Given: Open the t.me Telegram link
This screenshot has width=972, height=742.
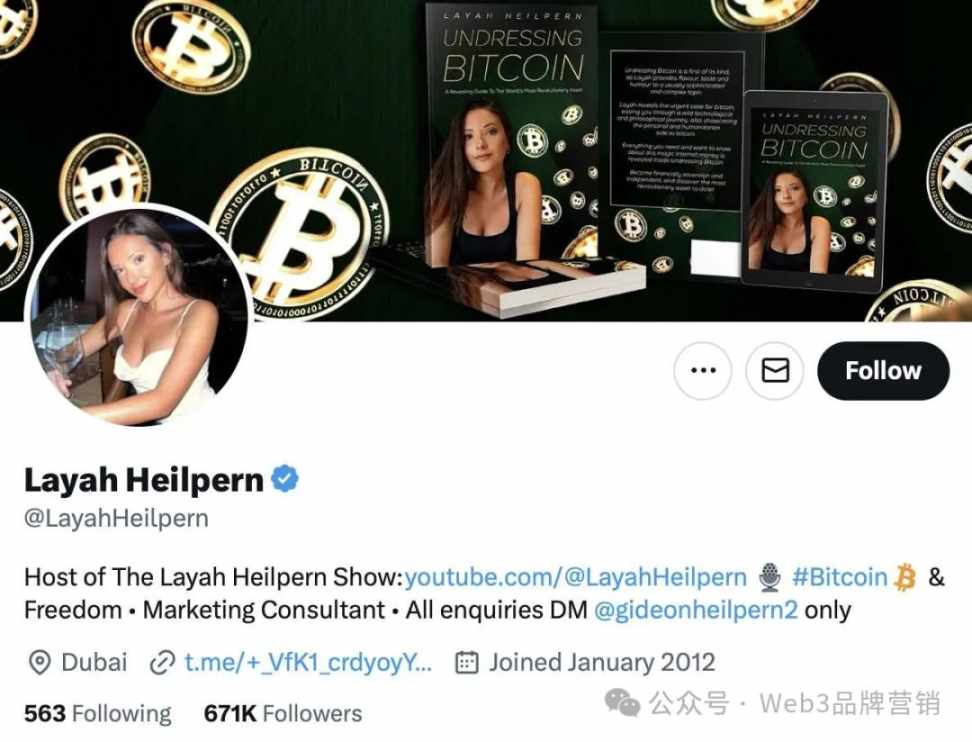Looking at the screenshot, I should tap(309, 663).
